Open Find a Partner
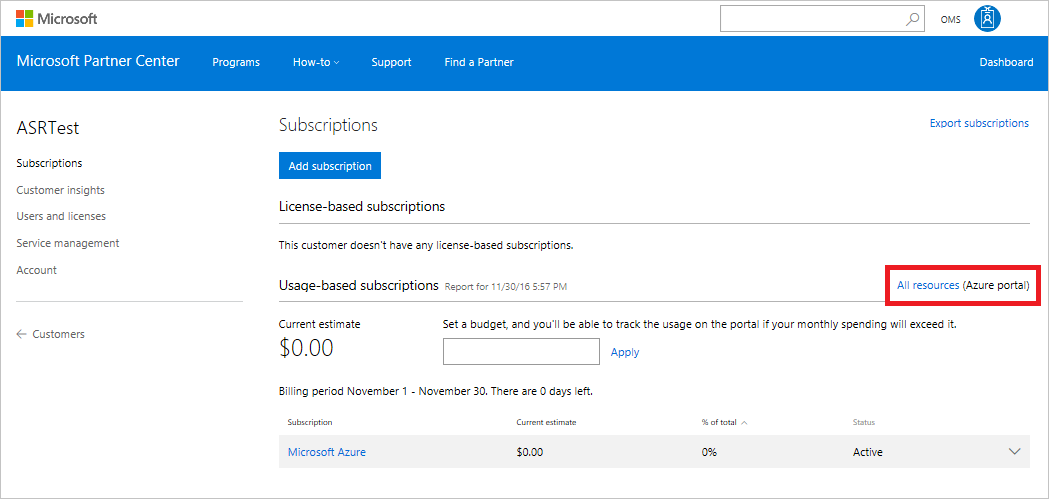This screenshot has height=499, width=1049. click(x=479, y=62)
